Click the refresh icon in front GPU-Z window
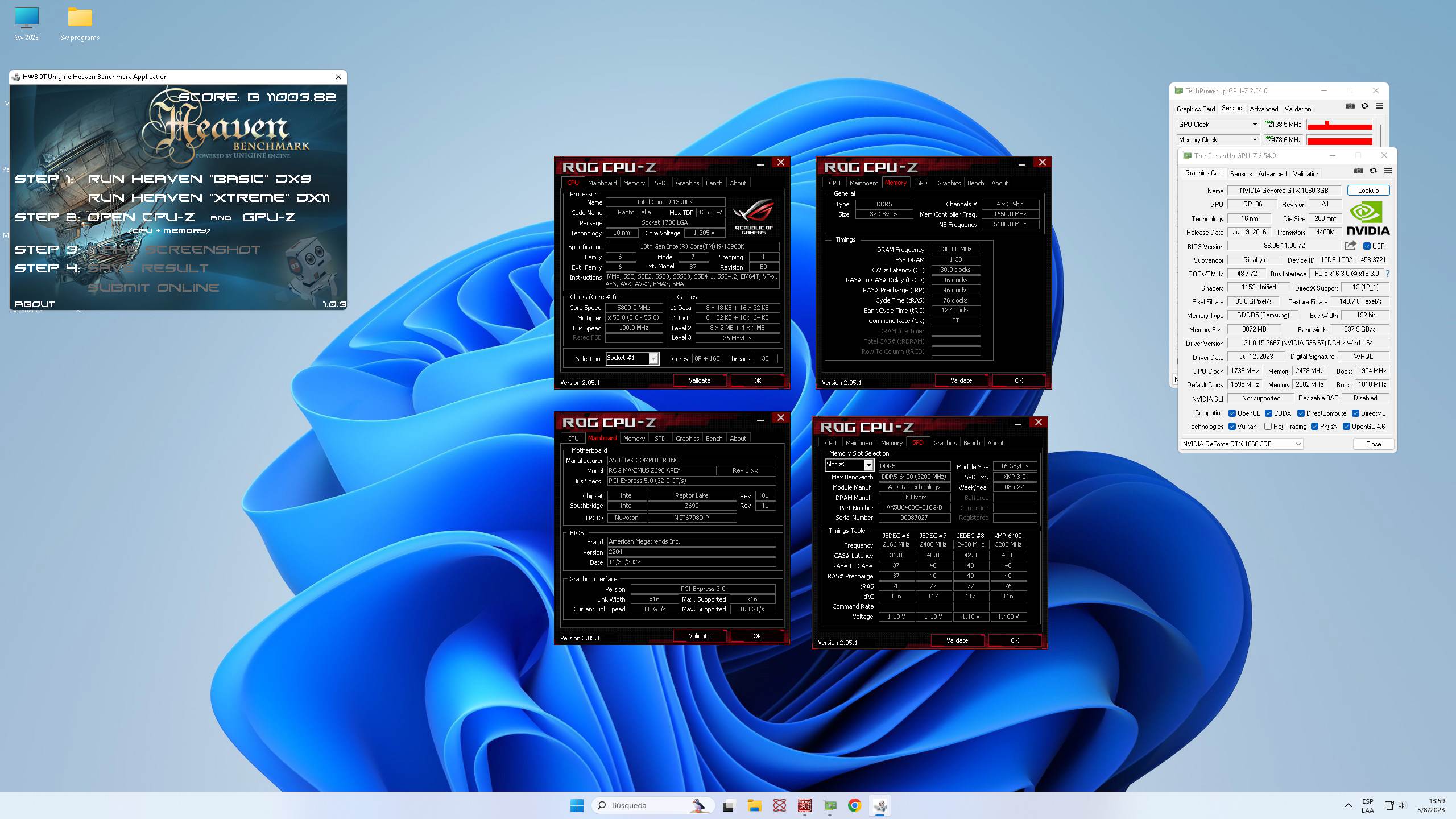This screenshot has height=819, width=1456. click(x=1373, y=171)
